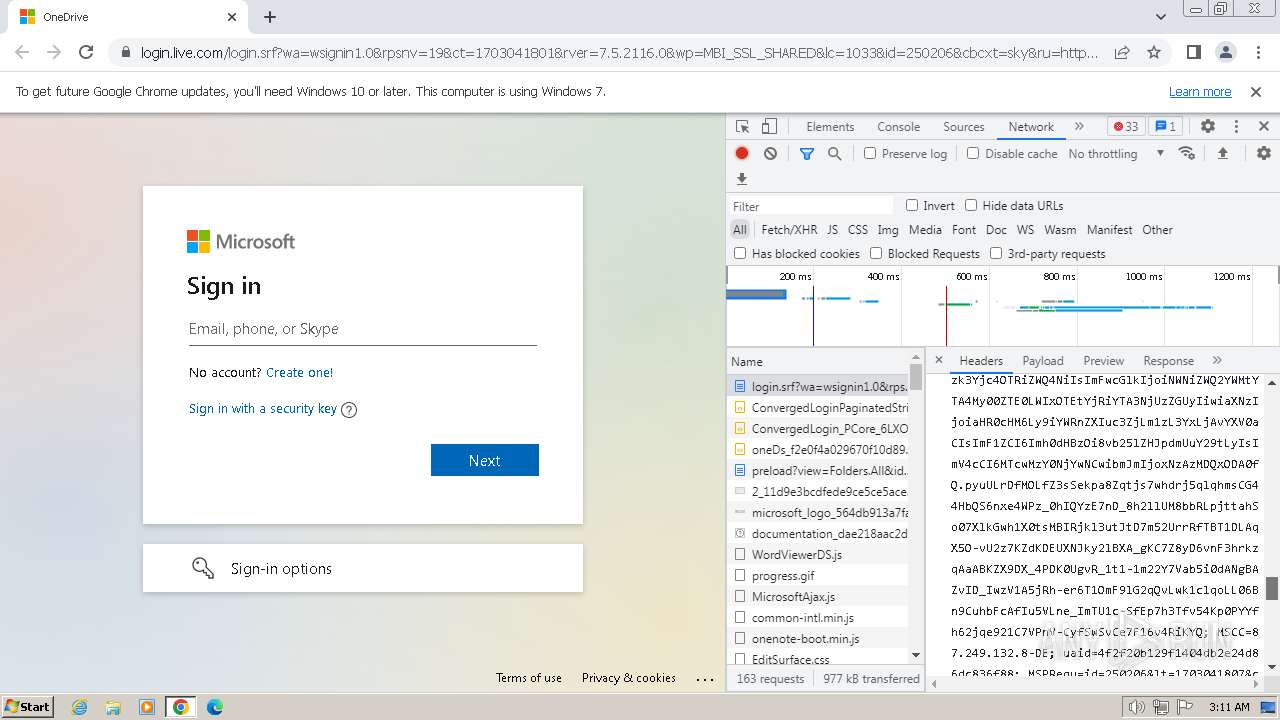Switch to the Sources panel

964,127
